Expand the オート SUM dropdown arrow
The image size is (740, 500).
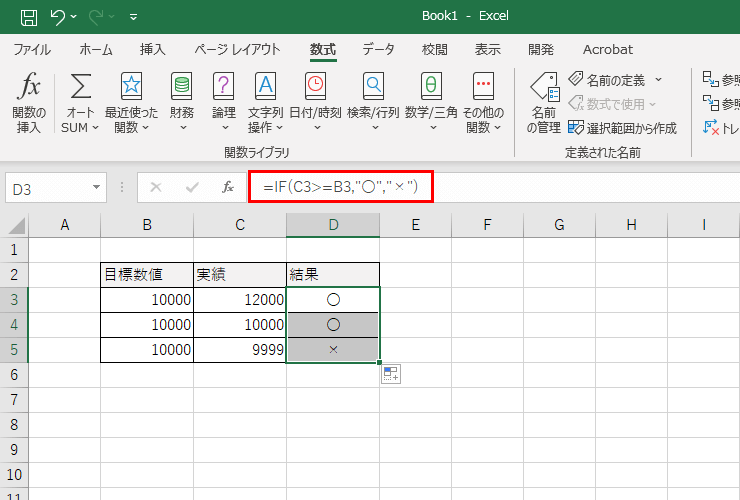pyautogui.click(x=95, y=127)
